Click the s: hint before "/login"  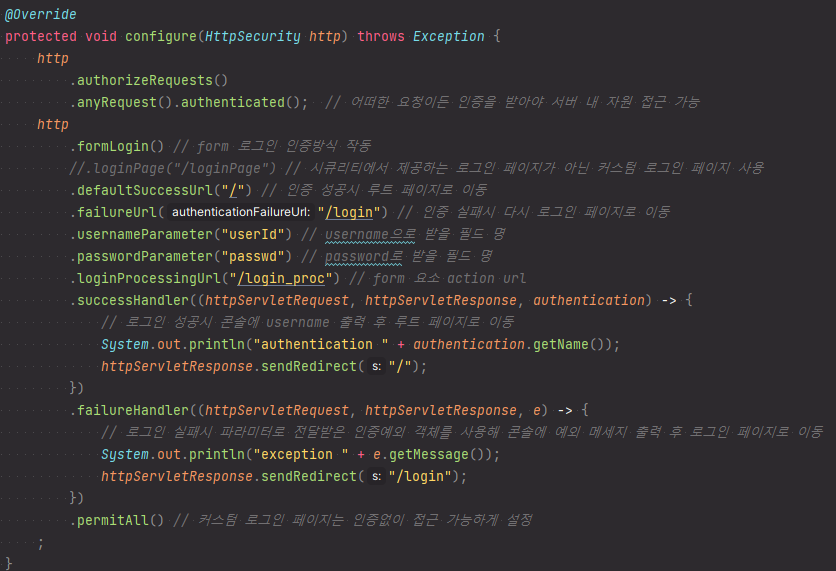376,476
